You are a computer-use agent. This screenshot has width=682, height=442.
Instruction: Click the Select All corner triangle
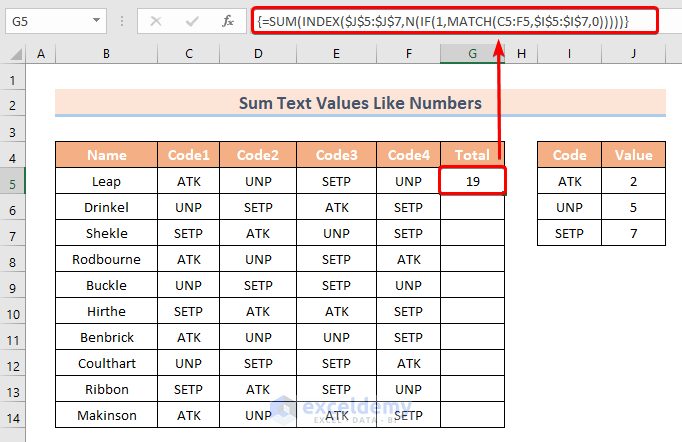click(x=13, y=54)
